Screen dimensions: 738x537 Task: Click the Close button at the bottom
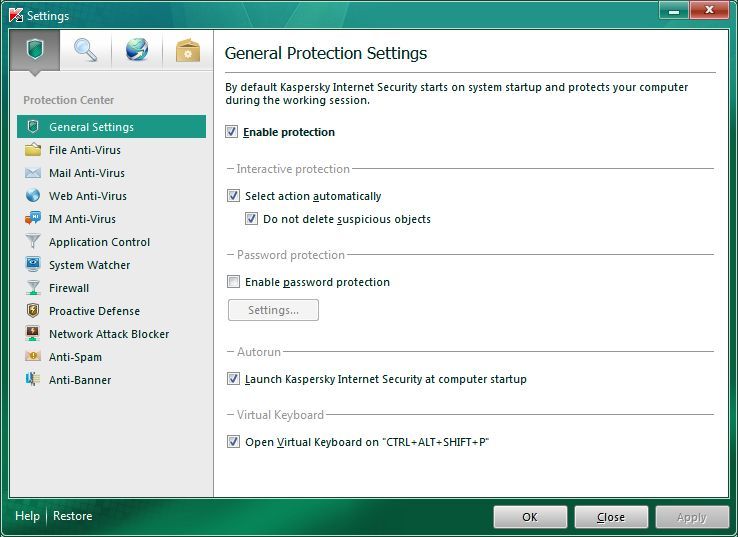click(x=611, y=517)
